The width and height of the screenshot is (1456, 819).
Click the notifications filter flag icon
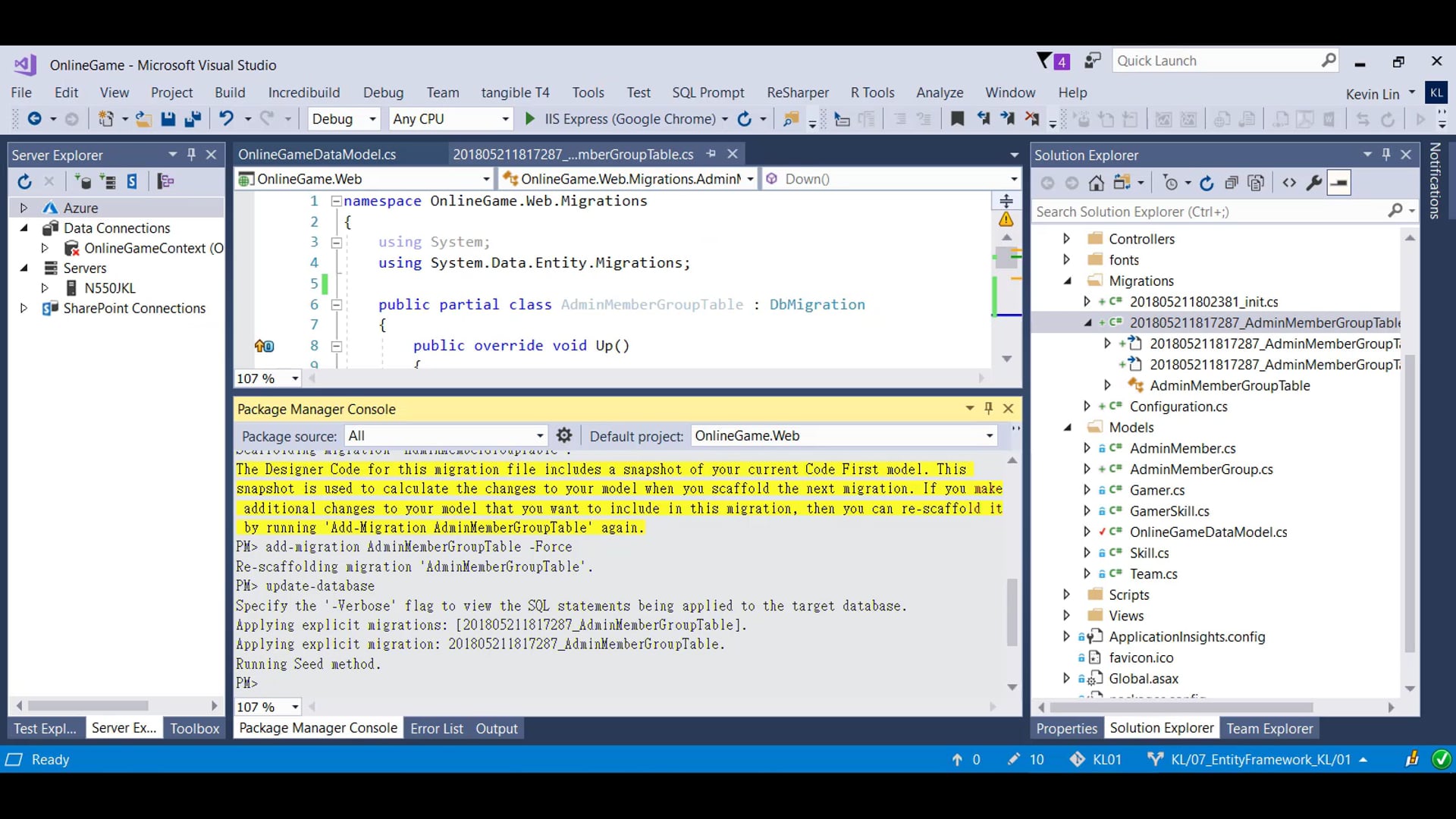click(1044, 61)
